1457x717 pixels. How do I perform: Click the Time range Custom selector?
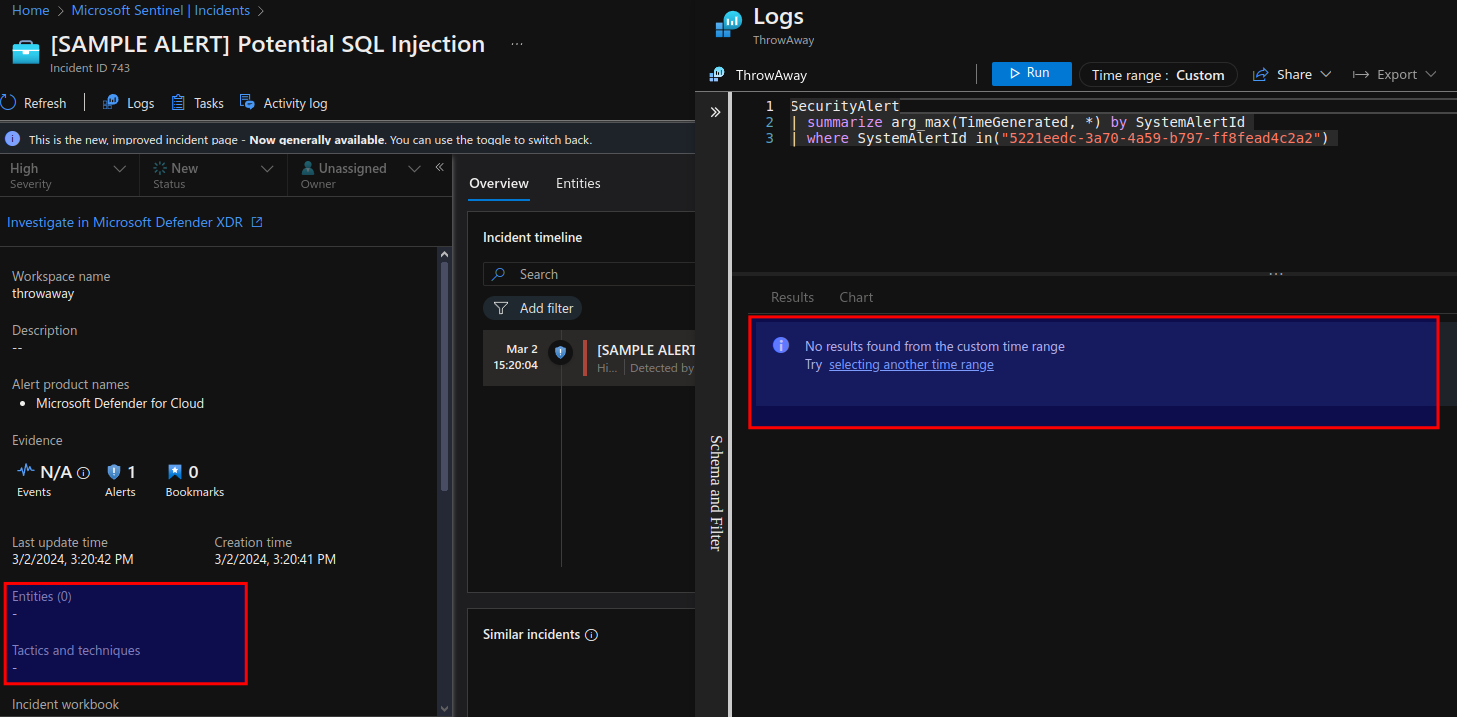point(1158,75)
